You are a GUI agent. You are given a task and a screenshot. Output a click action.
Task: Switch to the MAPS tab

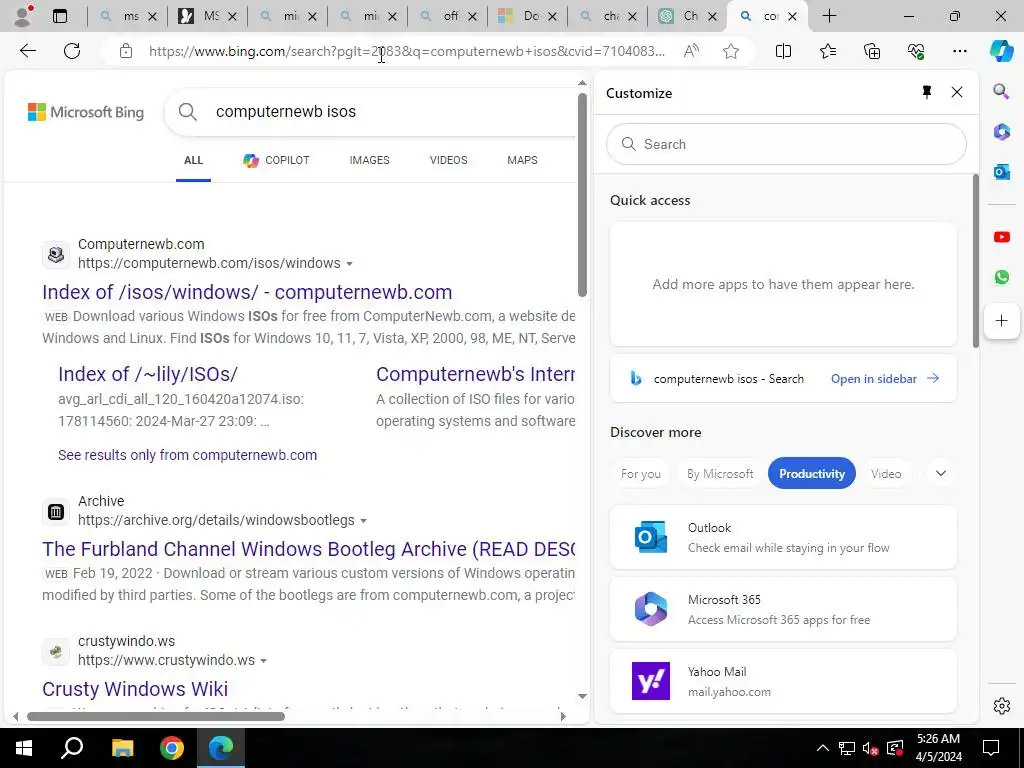(522, 160)
